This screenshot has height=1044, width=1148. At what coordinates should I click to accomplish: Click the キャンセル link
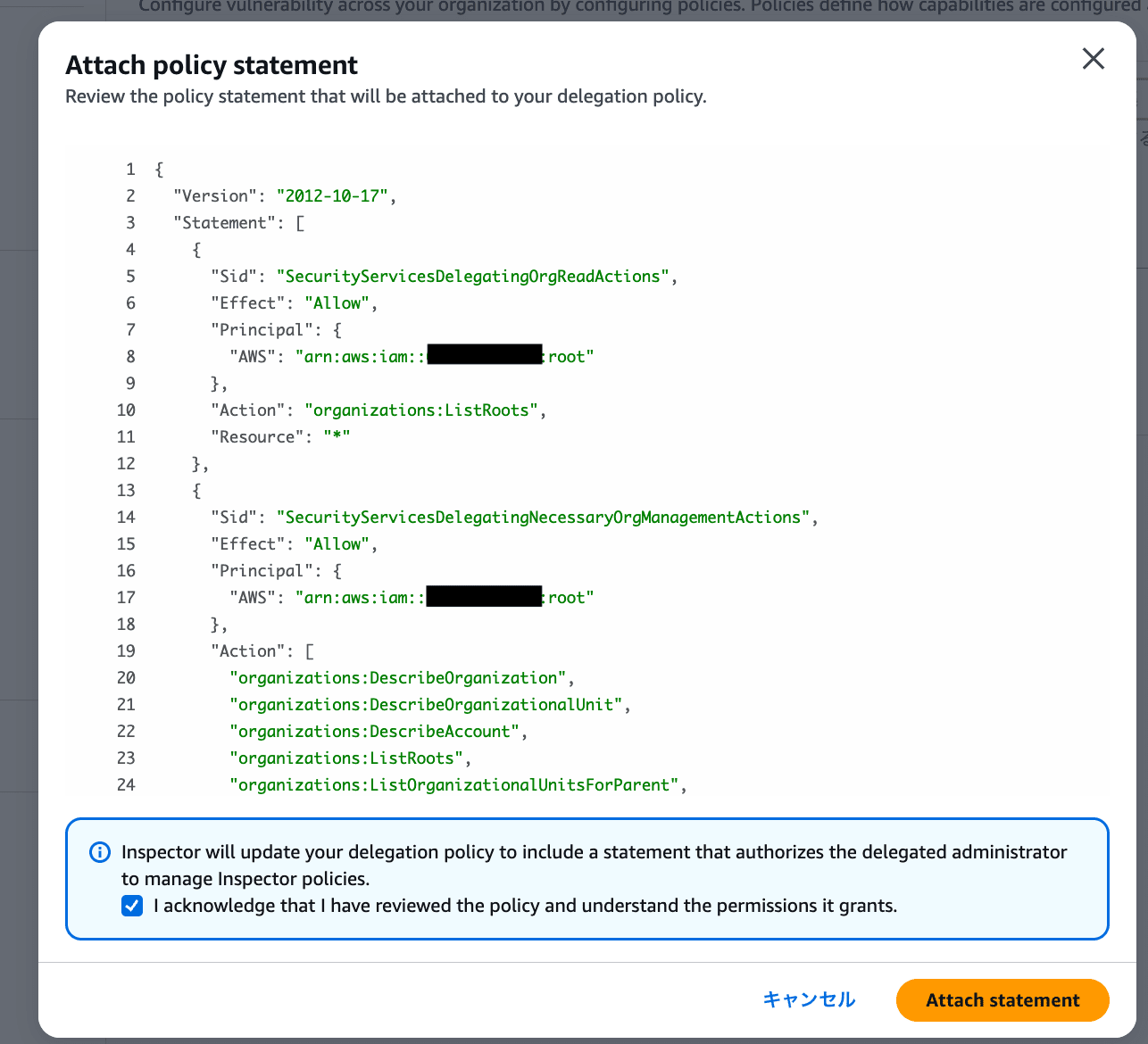click(809, 999)
